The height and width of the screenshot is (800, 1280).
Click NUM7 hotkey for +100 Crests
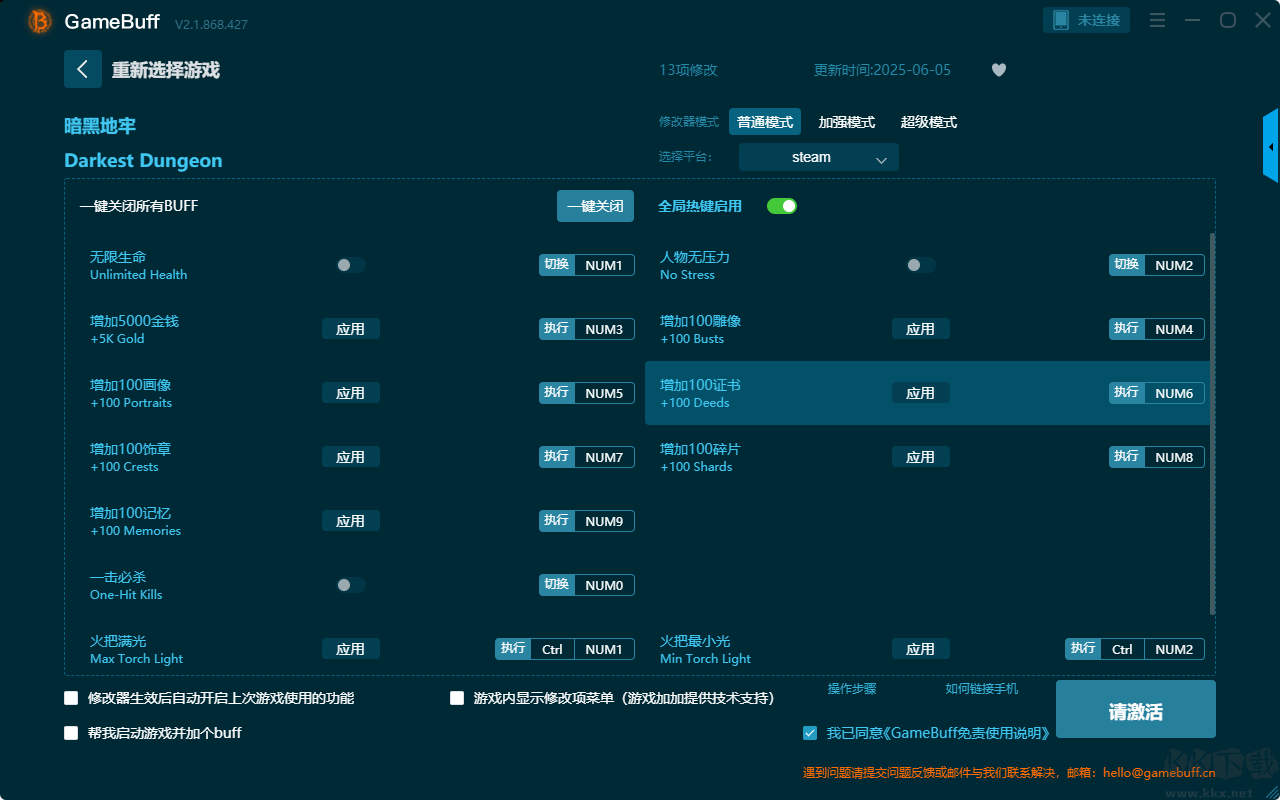tap(604, 457)
